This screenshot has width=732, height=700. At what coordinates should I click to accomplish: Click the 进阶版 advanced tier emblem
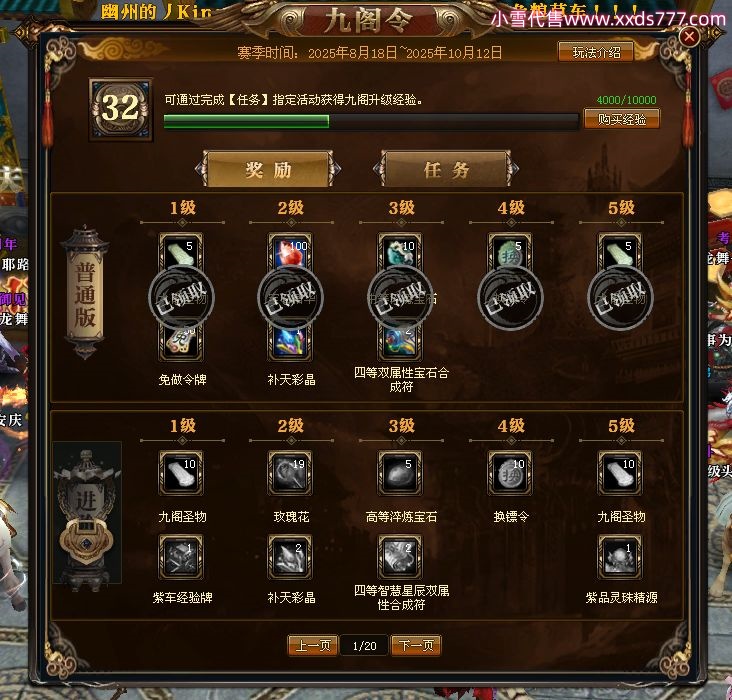[x=87, y=516]
